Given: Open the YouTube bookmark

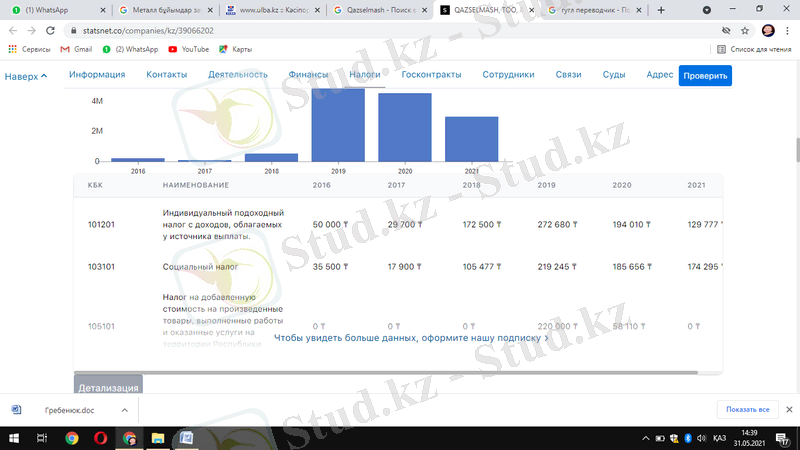Looking at the screenshot, I should click(188, 49).
